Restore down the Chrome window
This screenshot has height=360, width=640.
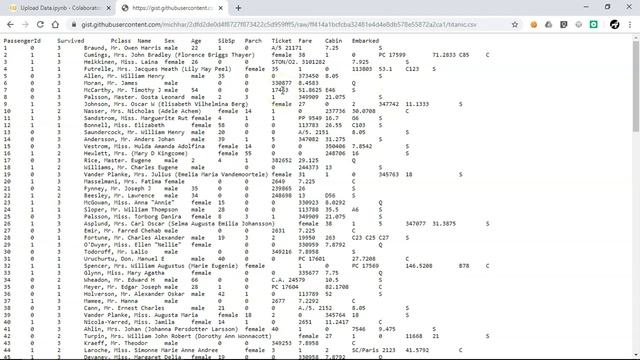pos(607,7)
